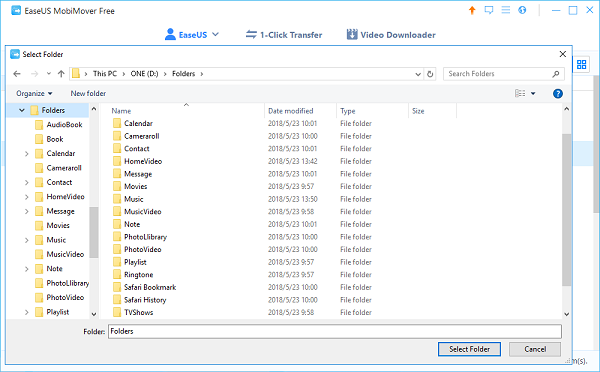Viewport: 600px width, 372px height.
Task: Select Cameraroll folder icon in file list
Action: (x=117, y=136)
